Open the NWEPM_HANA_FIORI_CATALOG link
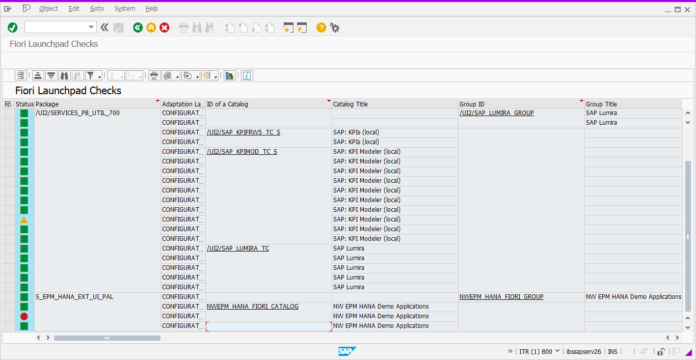The width and height of the screenshot is (696, 360). click(253, 306)
